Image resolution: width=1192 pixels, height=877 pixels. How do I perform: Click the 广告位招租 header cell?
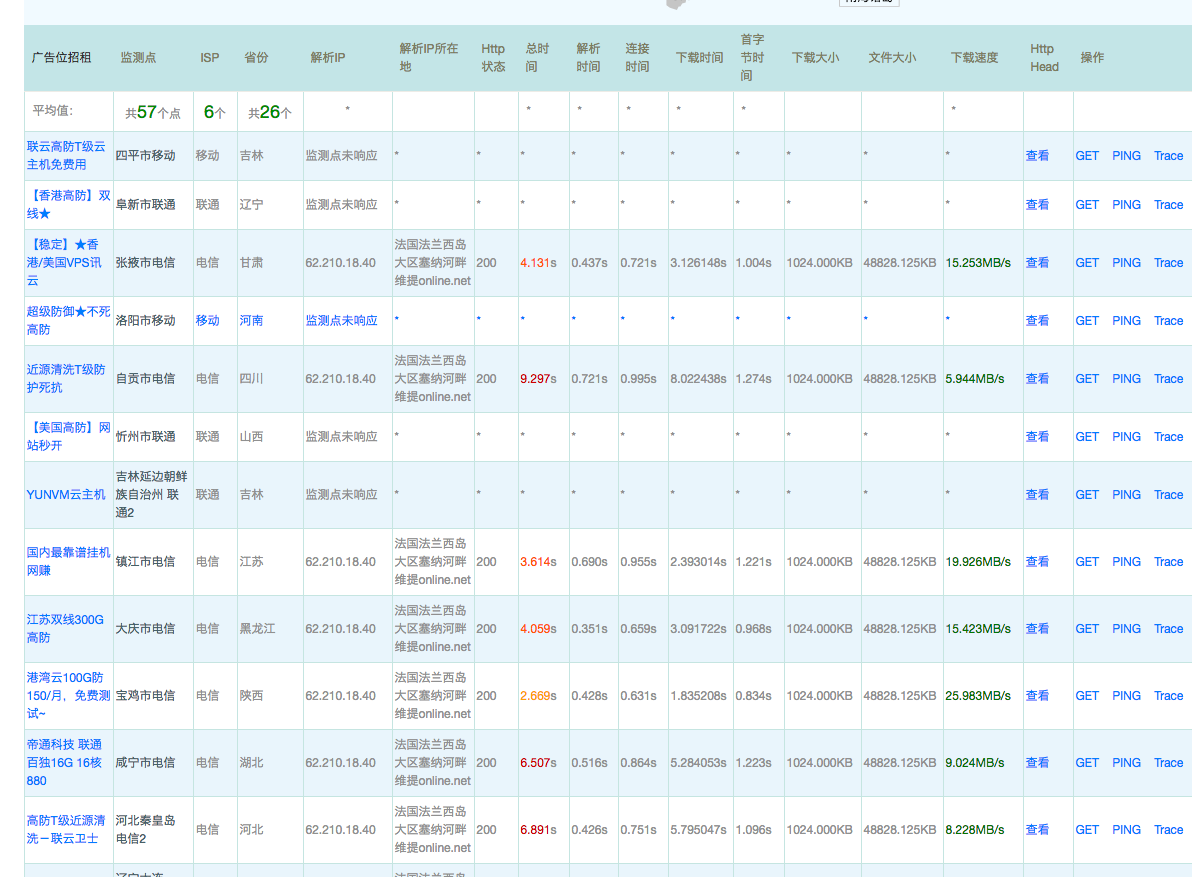pyautogui.click(x=62, y=58)
